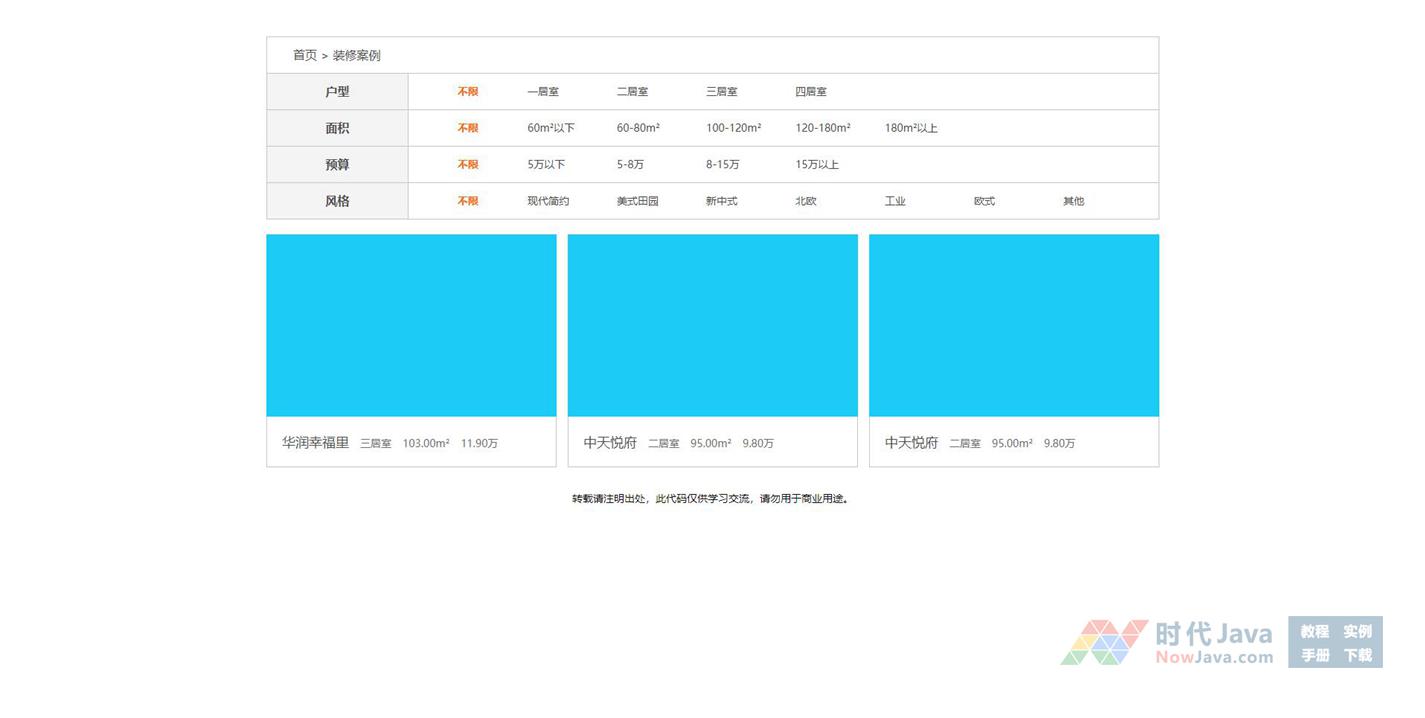Open the 华润幸福里 case thumbnail image

[411, 325]
